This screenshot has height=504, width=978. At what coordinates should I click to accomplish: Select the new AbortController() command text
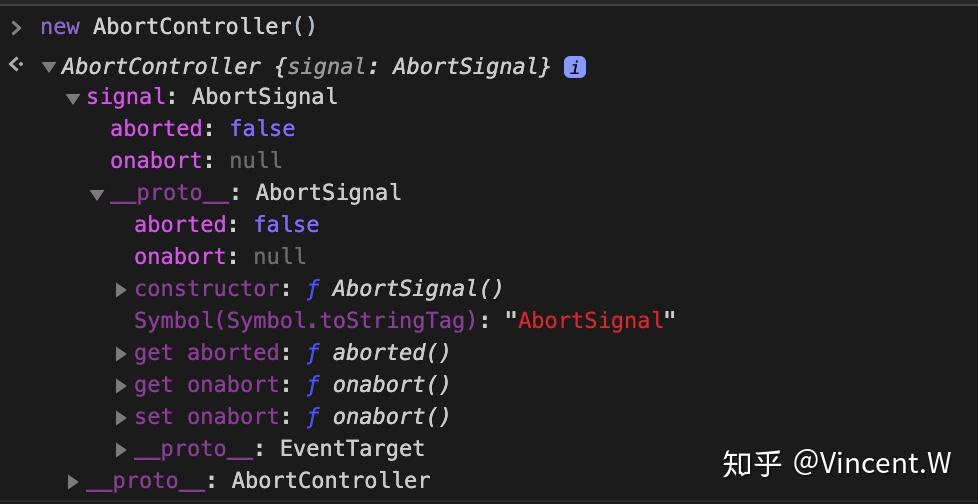178,27
